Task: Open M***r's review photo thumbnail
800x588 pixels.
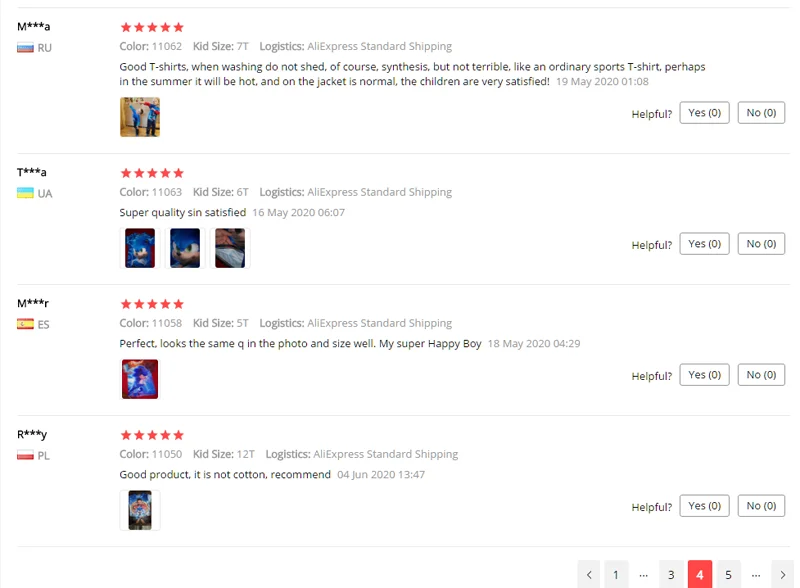Action: pyautogui.click(x=140, y=379)
